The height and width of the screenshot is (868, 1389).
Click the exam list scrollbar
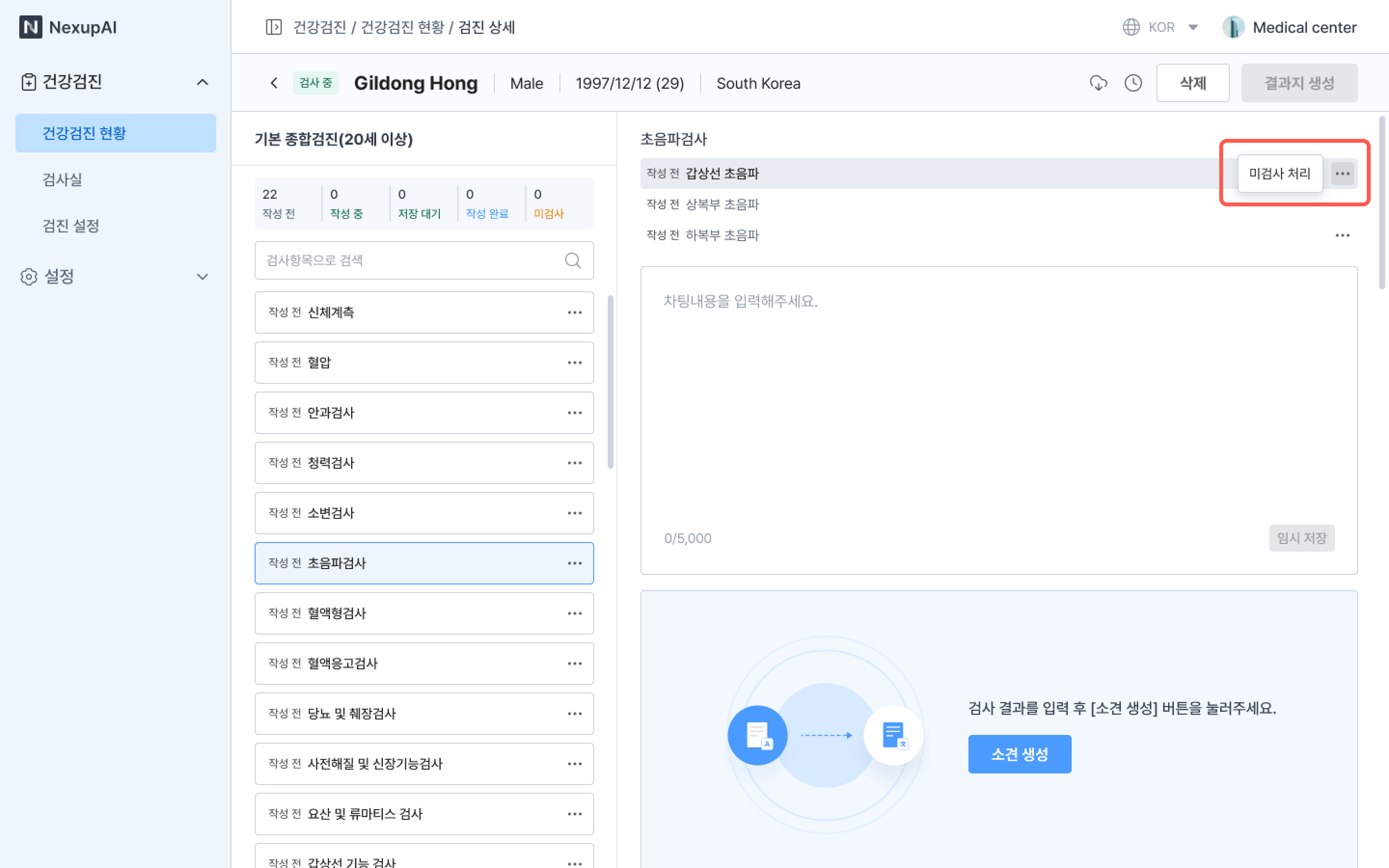[610, 382]
